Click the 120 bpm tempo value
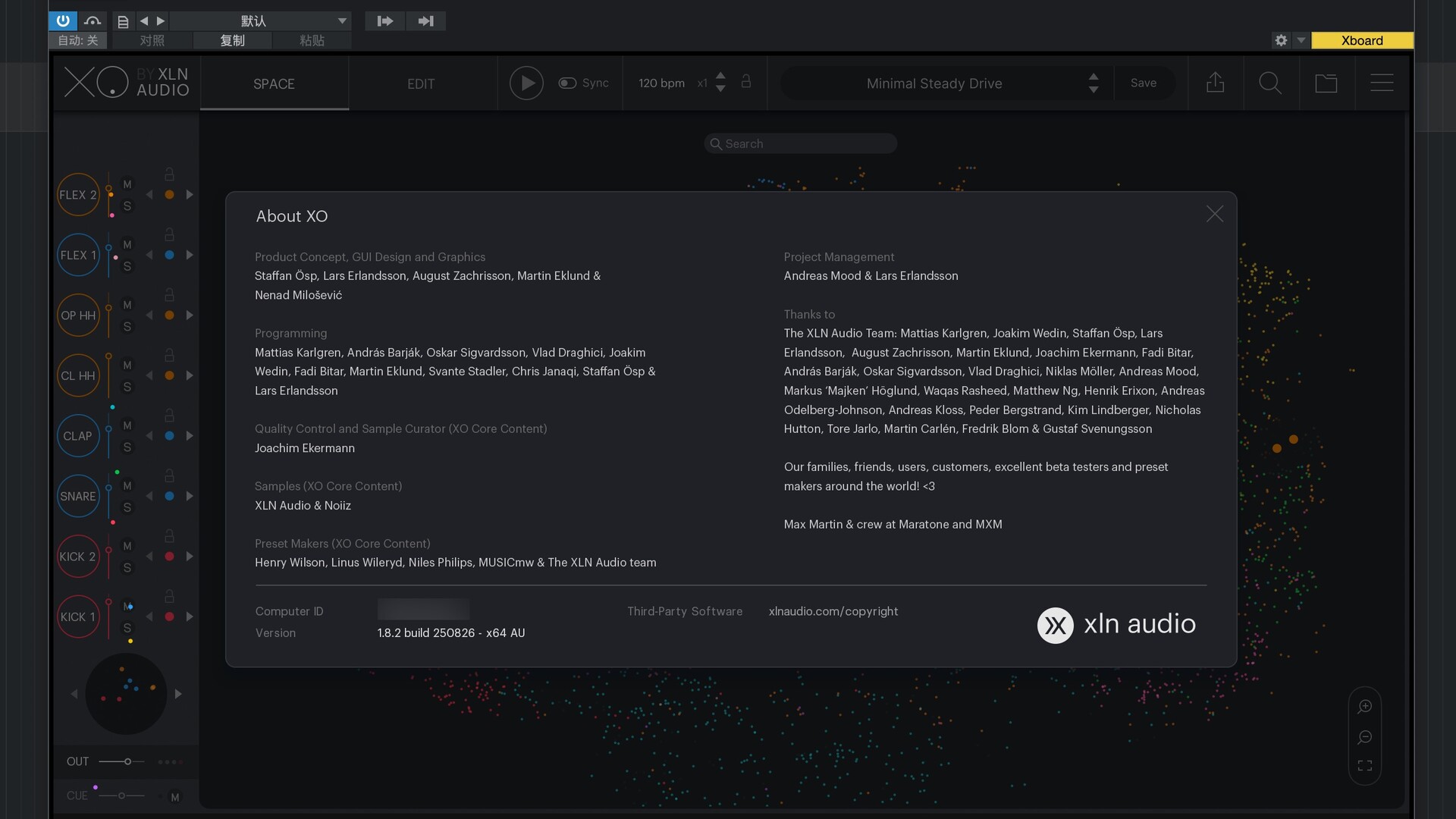Screen dimensions: 1456x819 (x=661, y=83)
